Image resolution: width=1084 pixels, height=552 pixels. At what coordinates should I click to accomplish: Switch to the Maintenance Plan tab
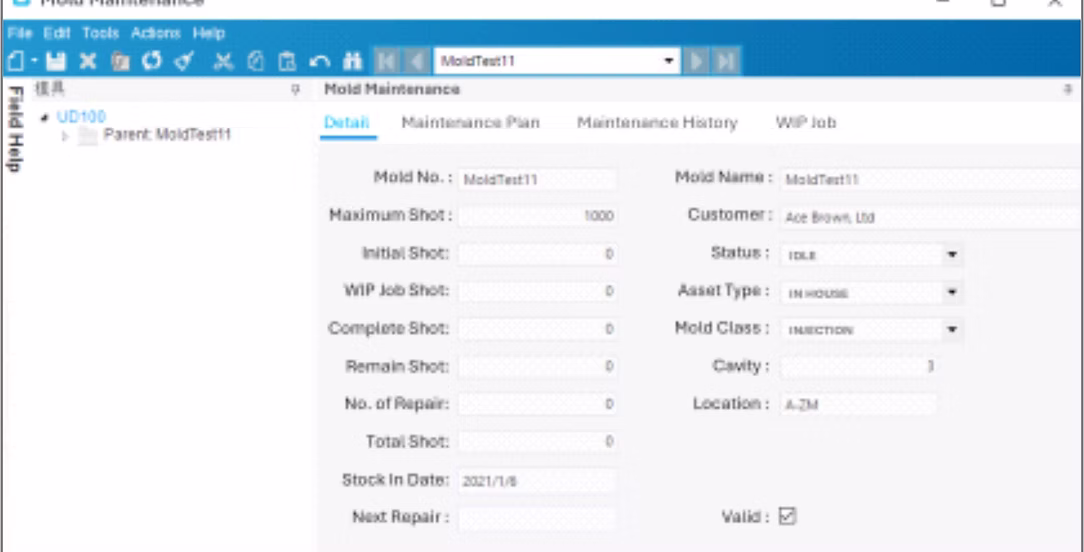pos(471,123)
